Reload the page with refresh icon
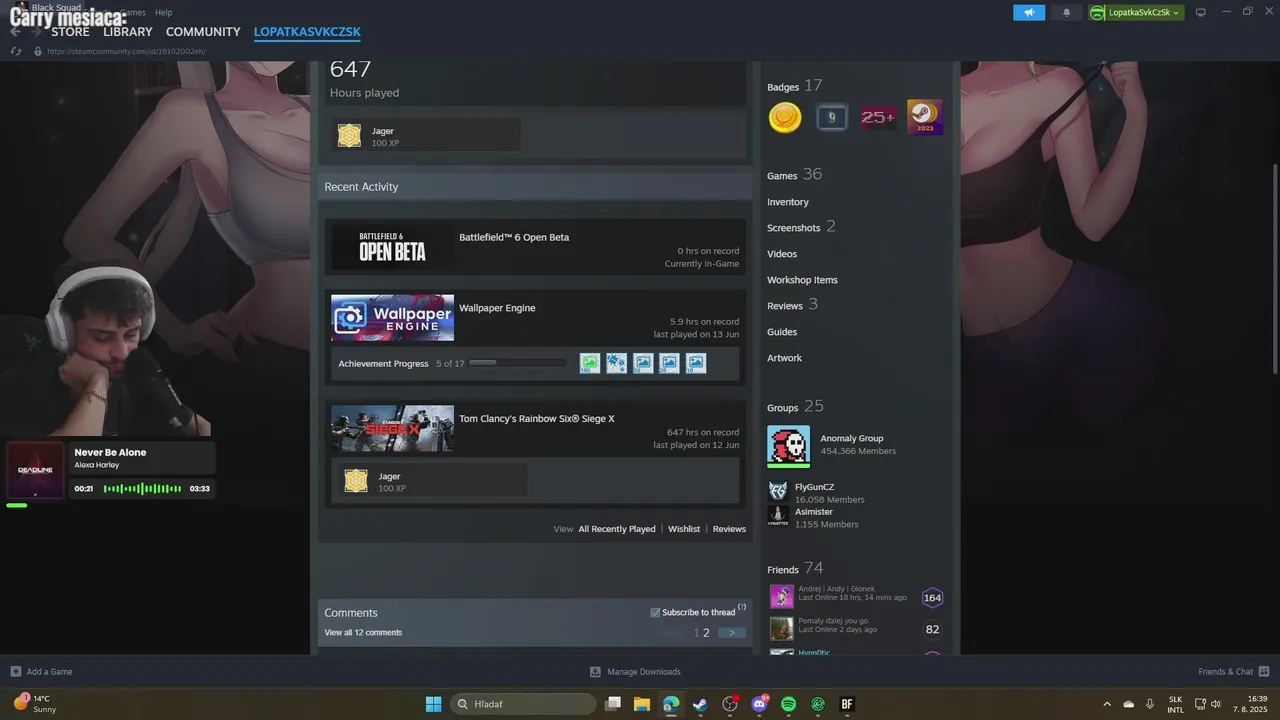 [x=16, y=51]
